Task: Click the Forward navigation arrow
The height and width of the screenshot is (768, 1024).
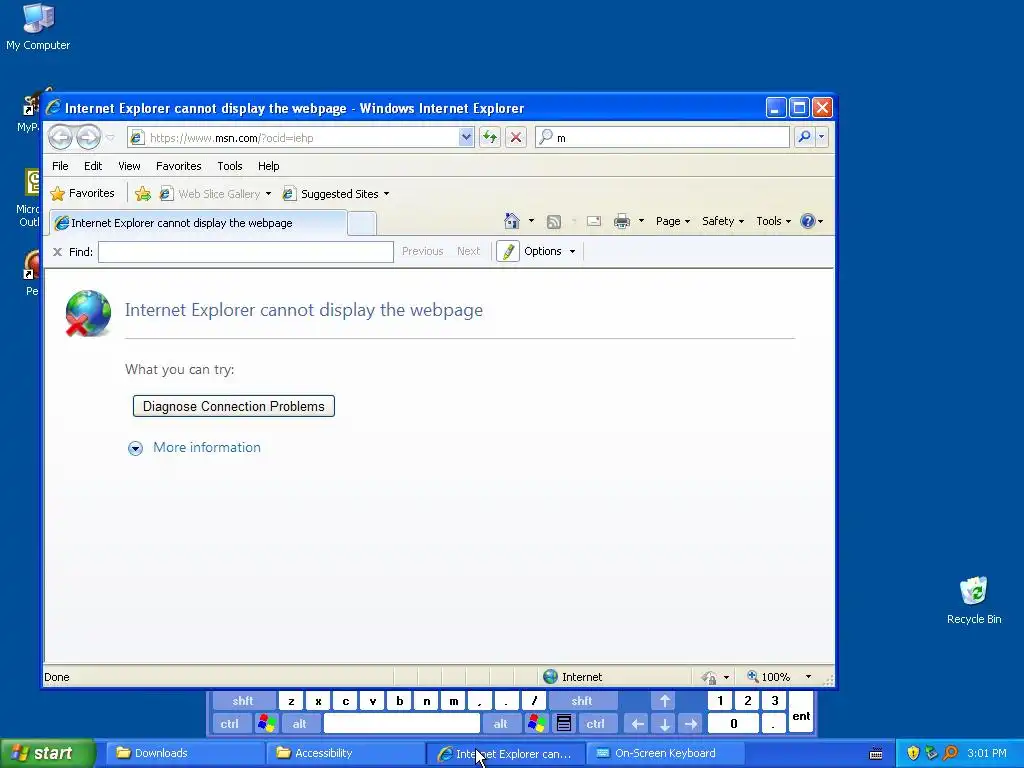Action: tap(88, 137)
